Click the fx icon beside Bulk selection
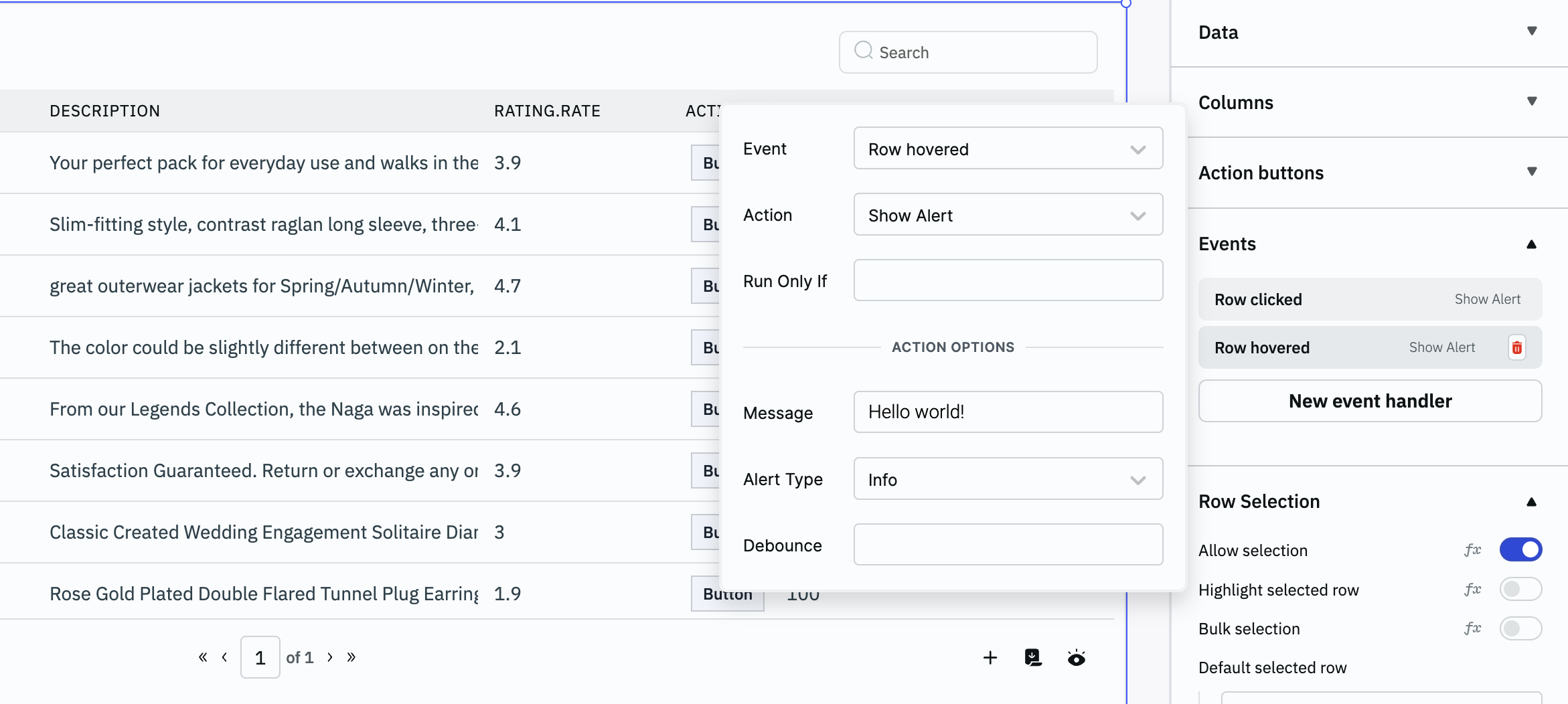Image resolution: width=1568 pixels, height=704 pixels. pos(1472,628)
